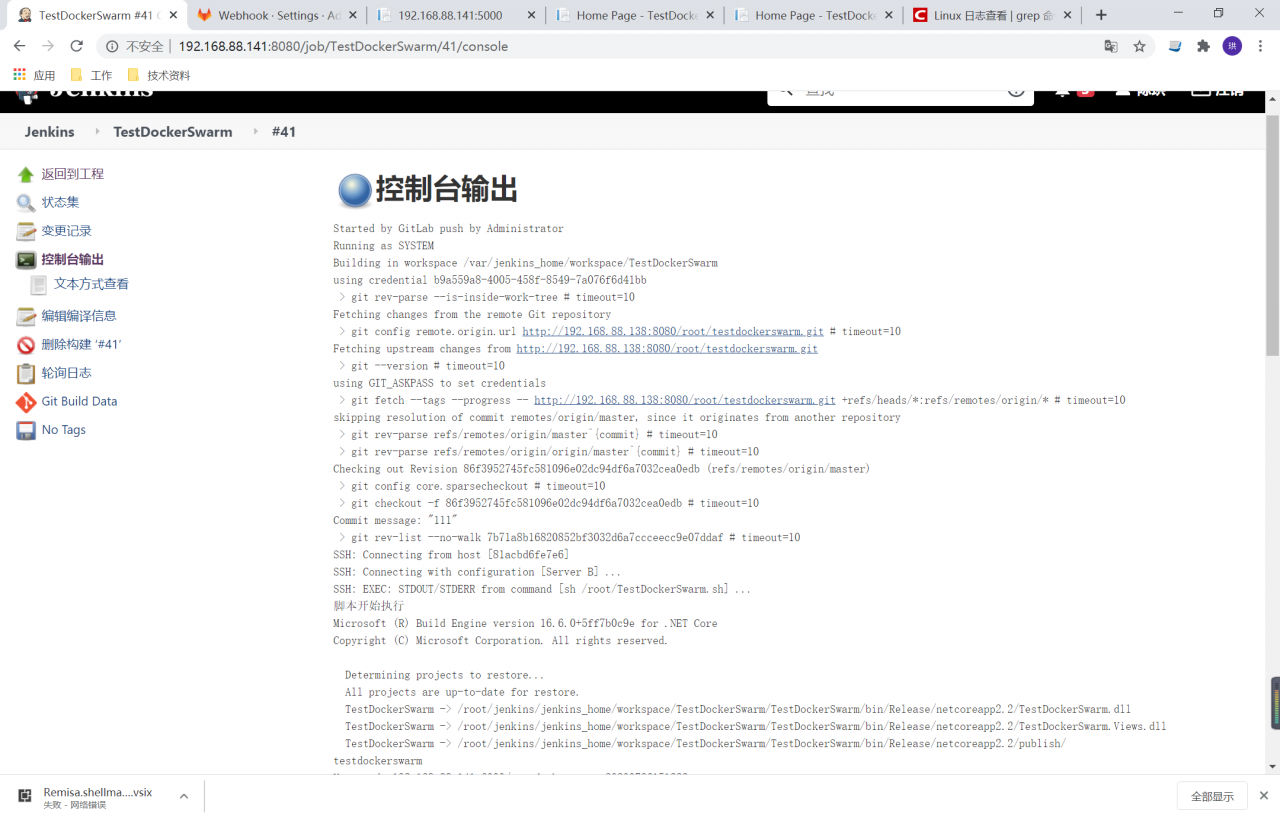This screenshot has width=1280, height=817.
Task: Open the Chrome three-dot menu
Action: [1262, 46]
